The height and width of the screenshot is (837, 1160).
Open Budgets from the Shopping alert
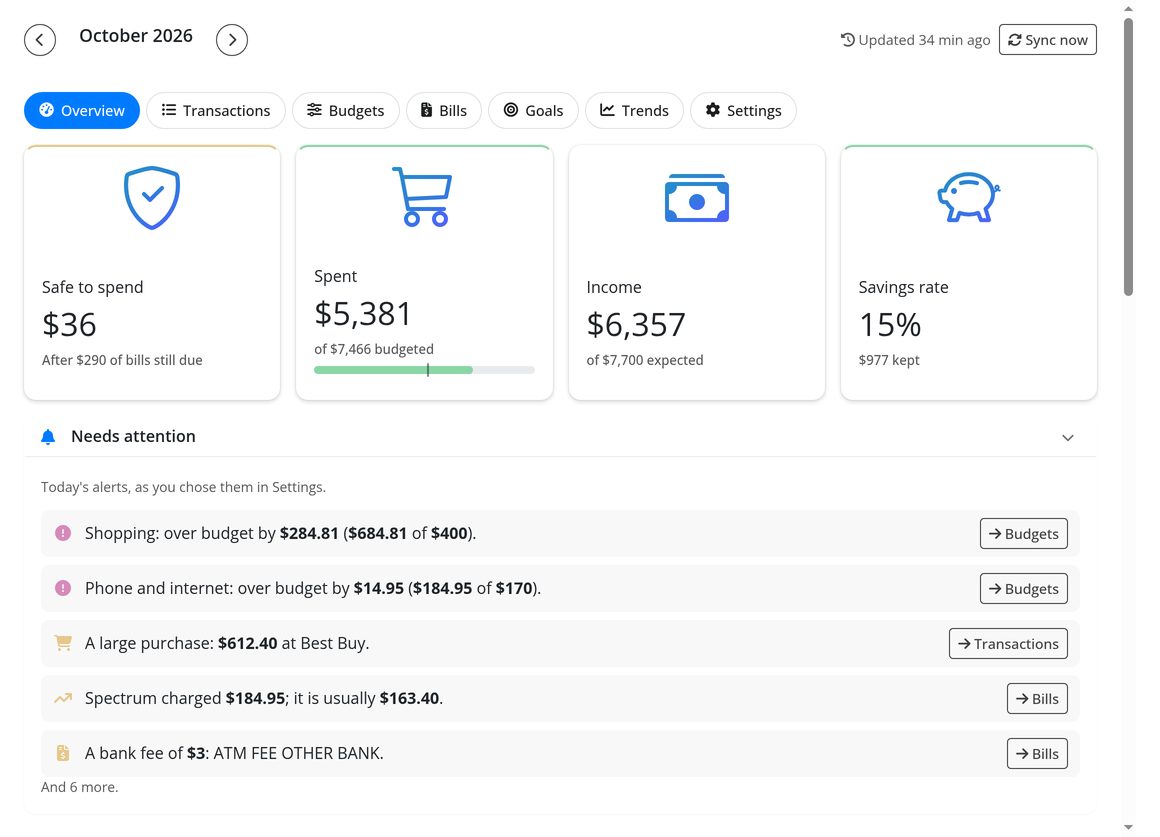(1023, 534)
